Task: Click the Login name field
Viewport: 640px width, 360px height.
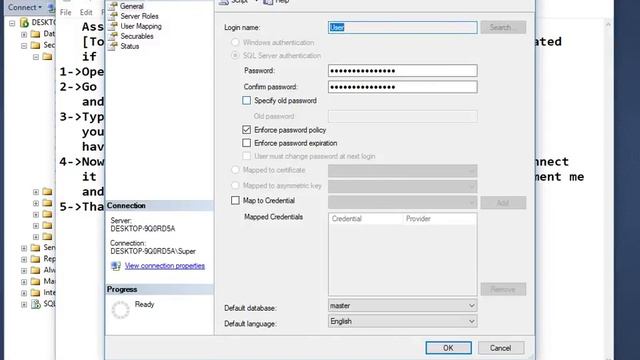Action: [x=402, y=27]
